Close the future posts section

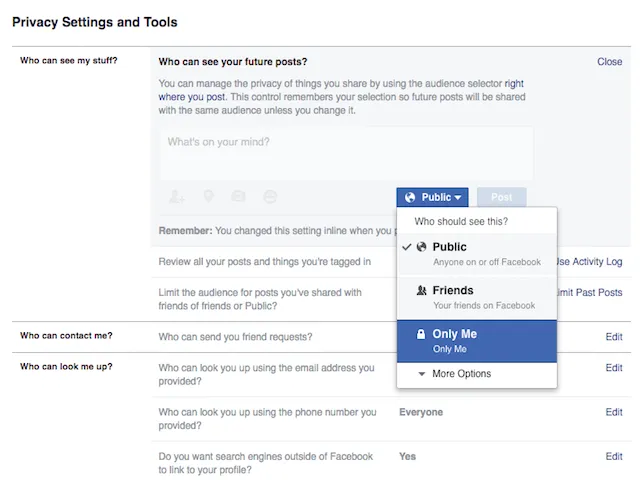609,62
